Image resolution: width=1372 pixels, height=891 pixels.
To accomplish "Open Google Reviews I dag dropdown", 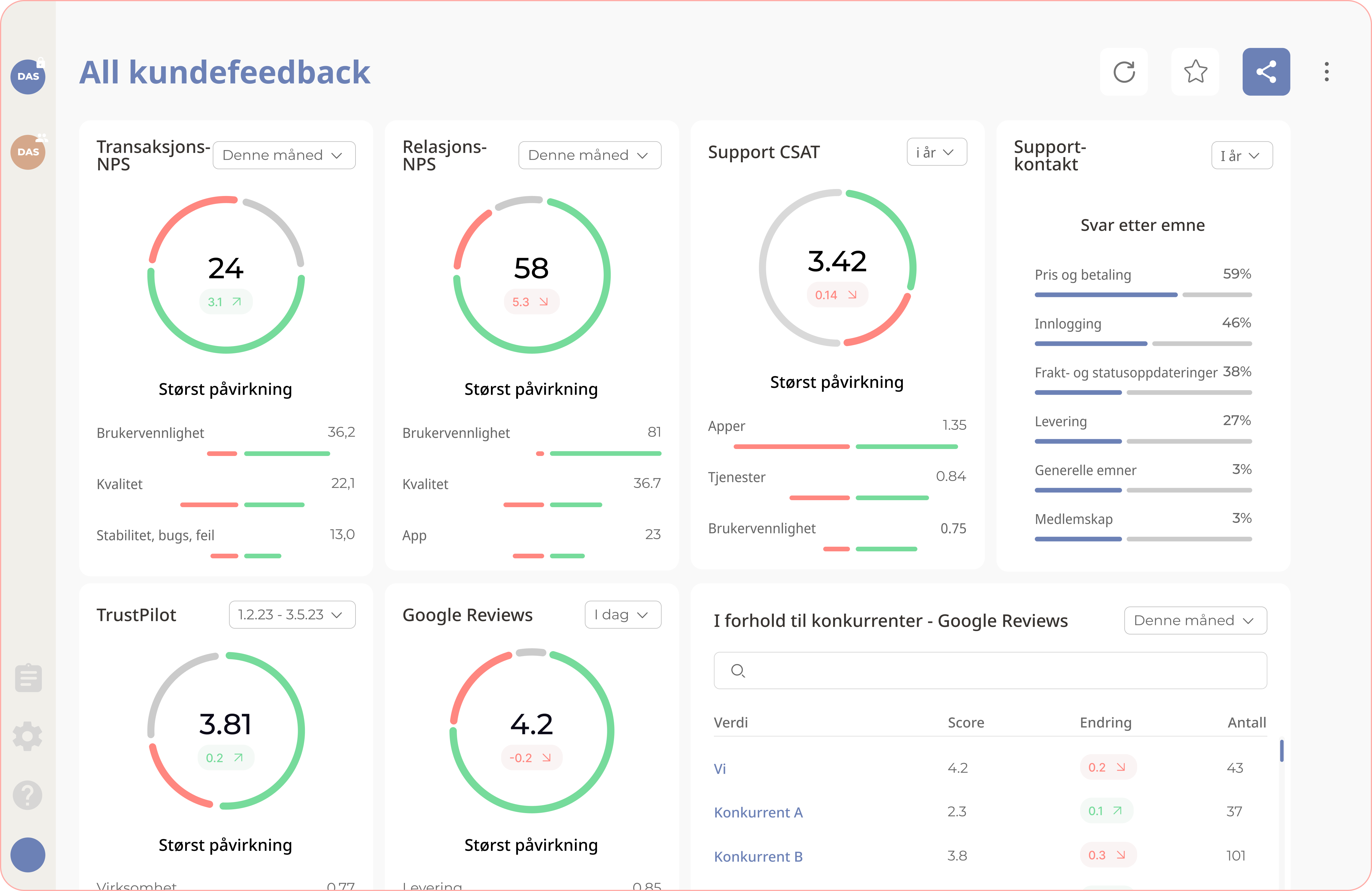I will 623,615.
